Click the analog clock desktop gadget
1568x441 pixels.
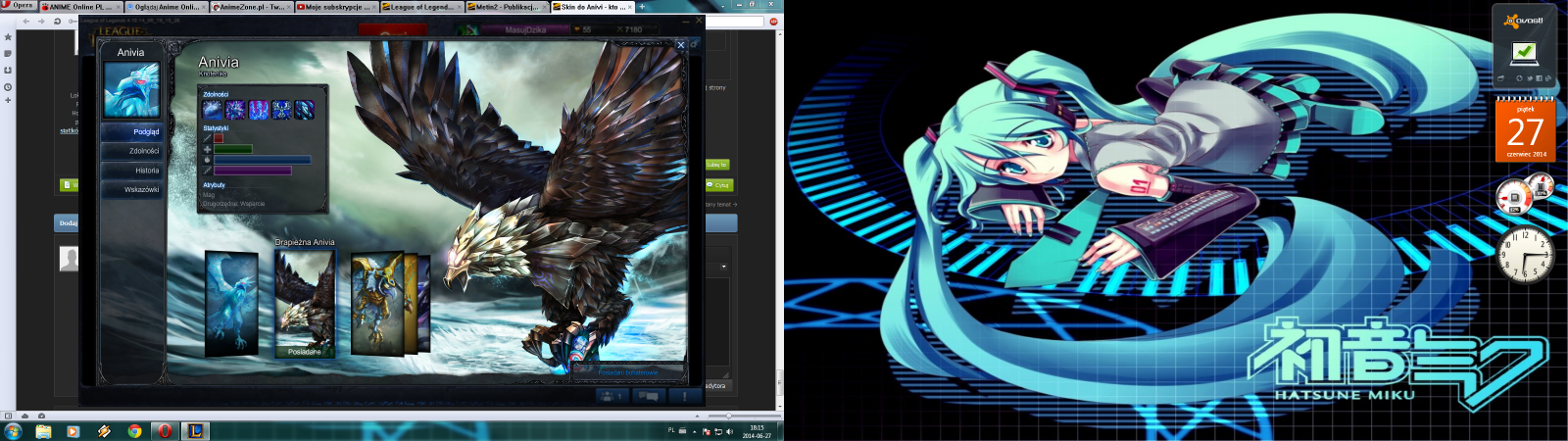coord(1526,255)
